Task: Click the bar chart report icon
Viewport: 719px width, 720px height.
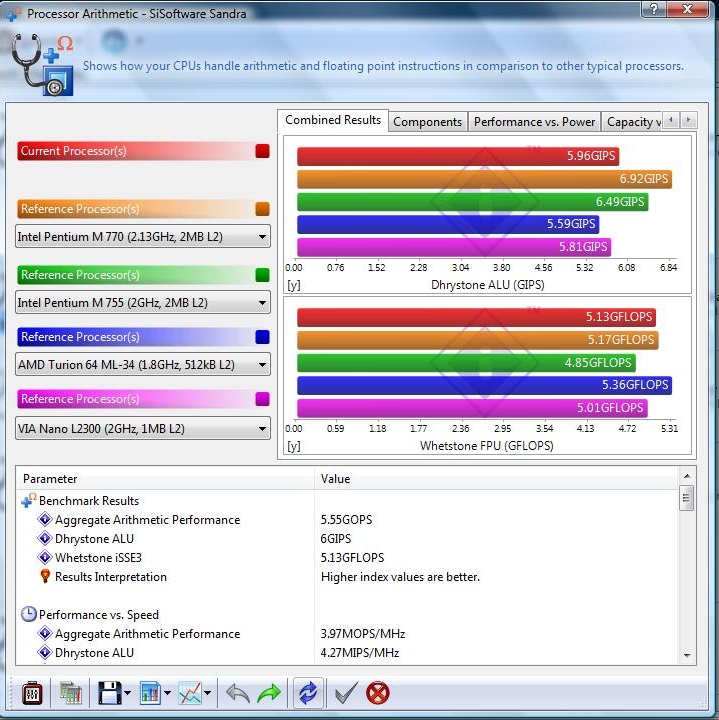Action: [x=150, y=693]
